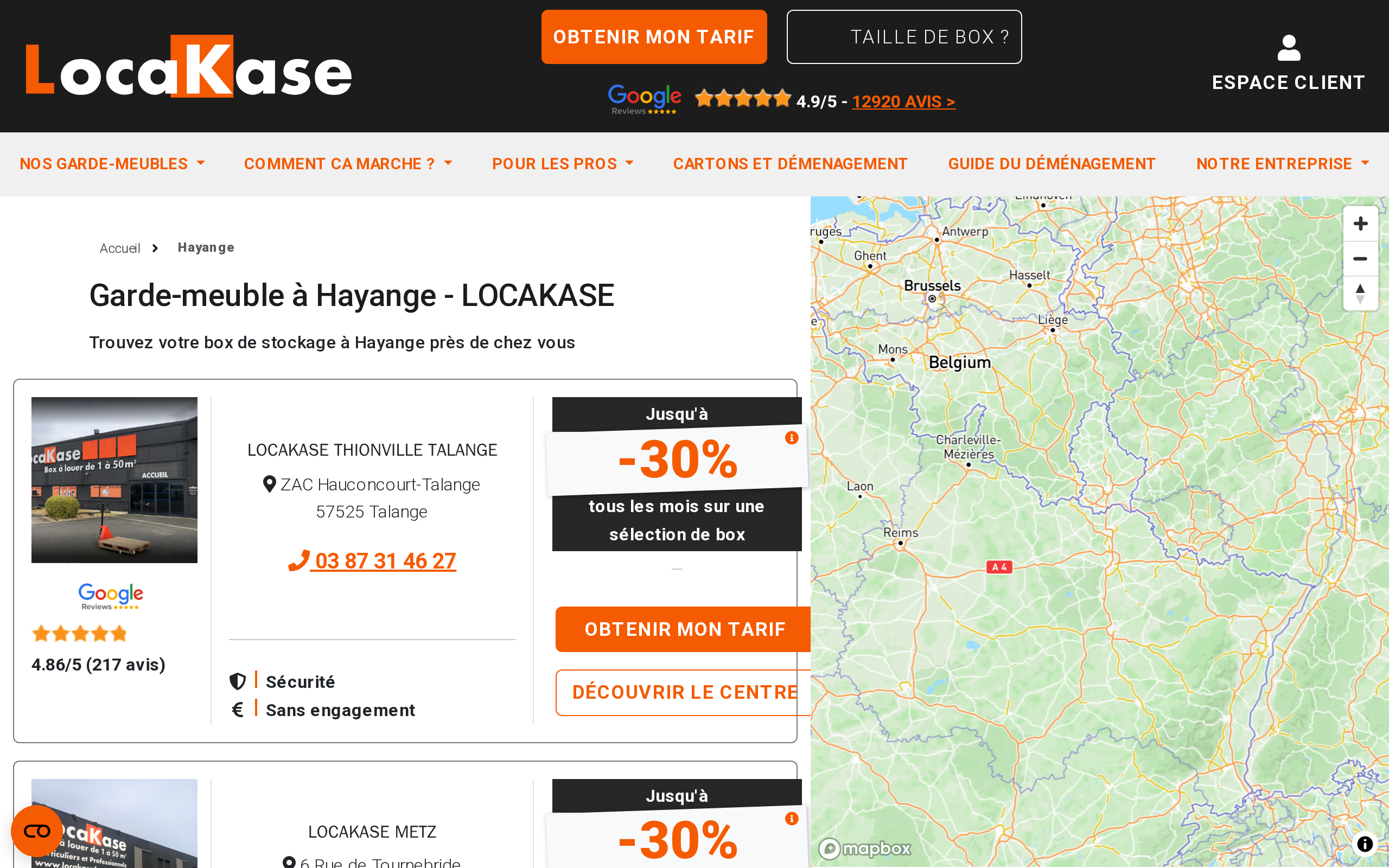Click location pin beside ZAC Hauconcourt-Talange
The image size is (1389, 868).
[x=269, y=484]
